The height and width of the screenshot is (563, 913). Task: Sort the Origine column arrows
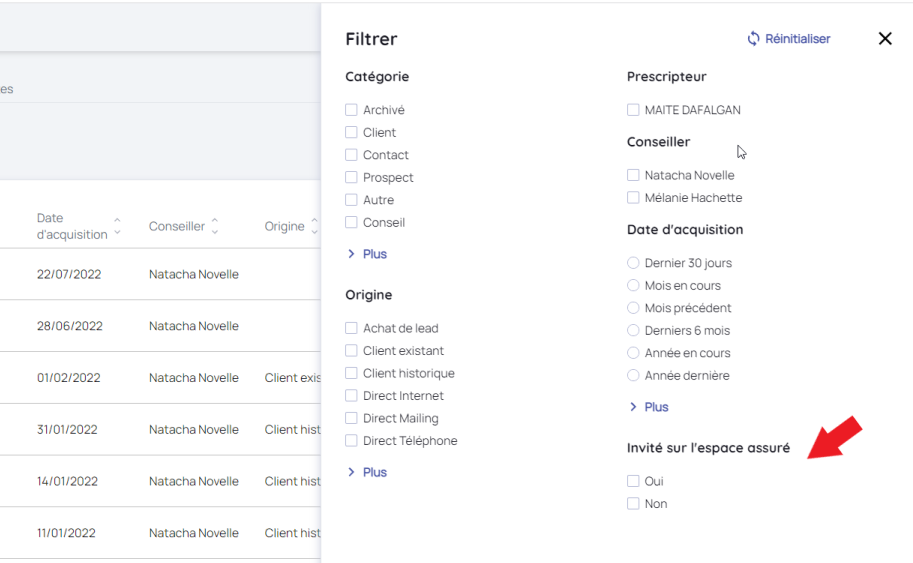[x=314, y=227]
